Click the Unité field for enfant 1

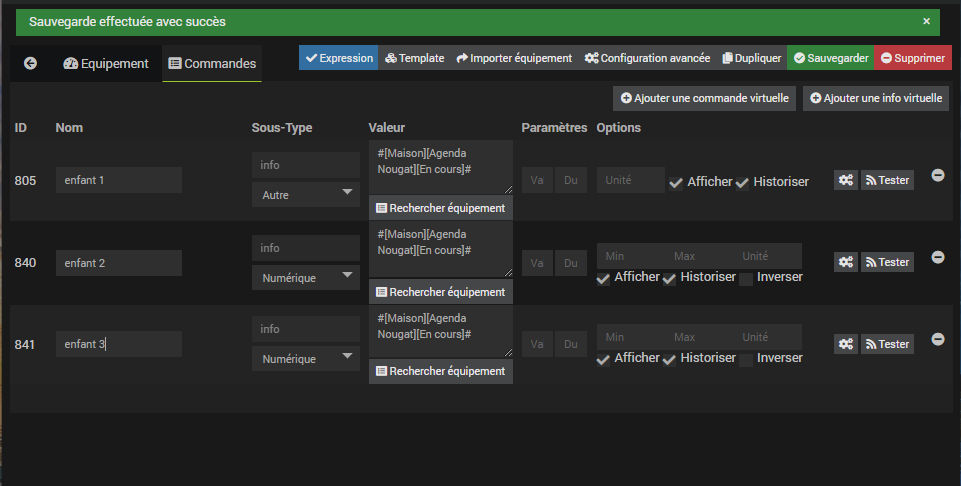click(x=631, y=180)
